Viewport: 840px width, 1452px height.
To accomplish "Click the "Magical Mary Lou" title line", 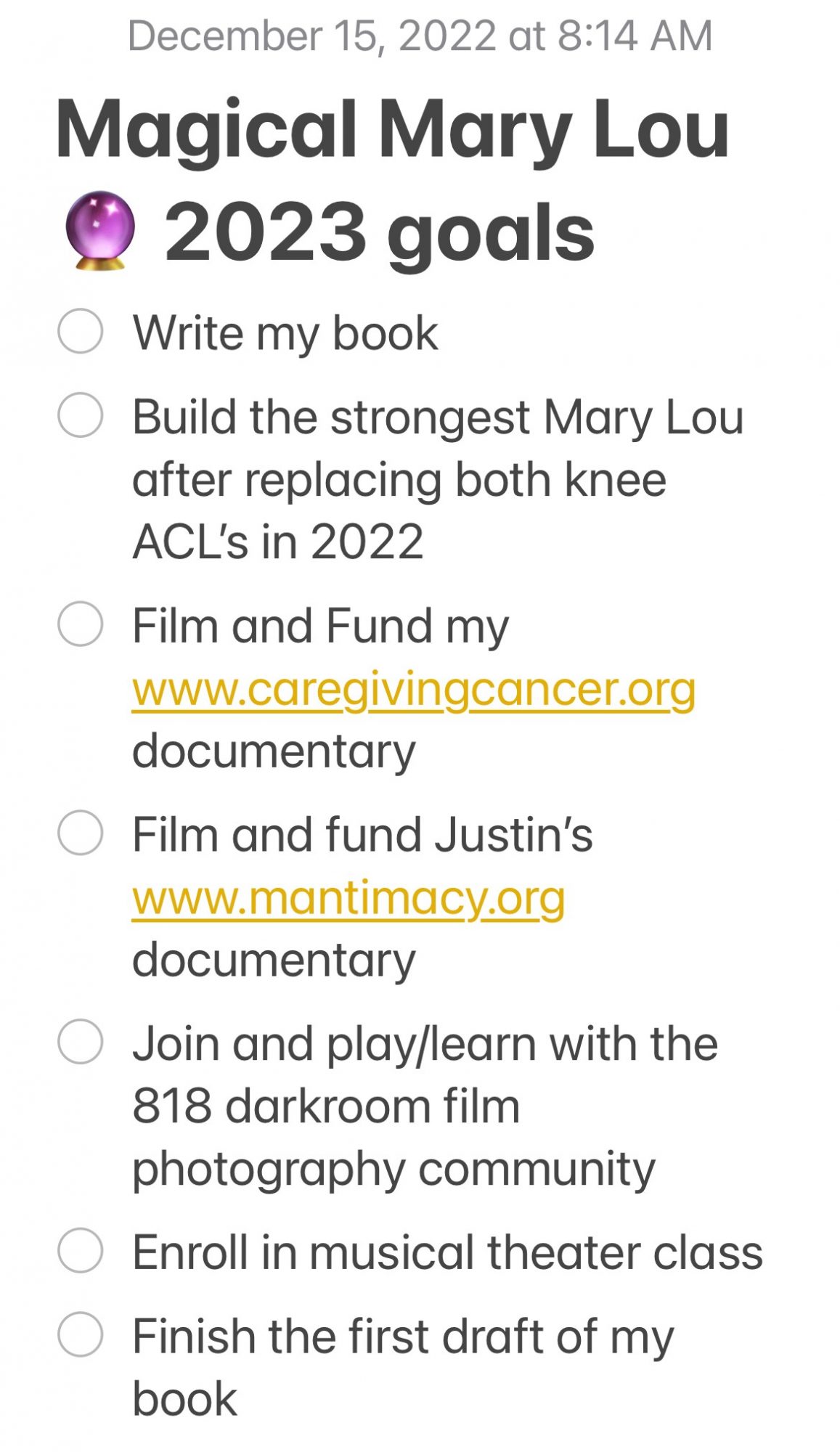I will coord(392,129).
